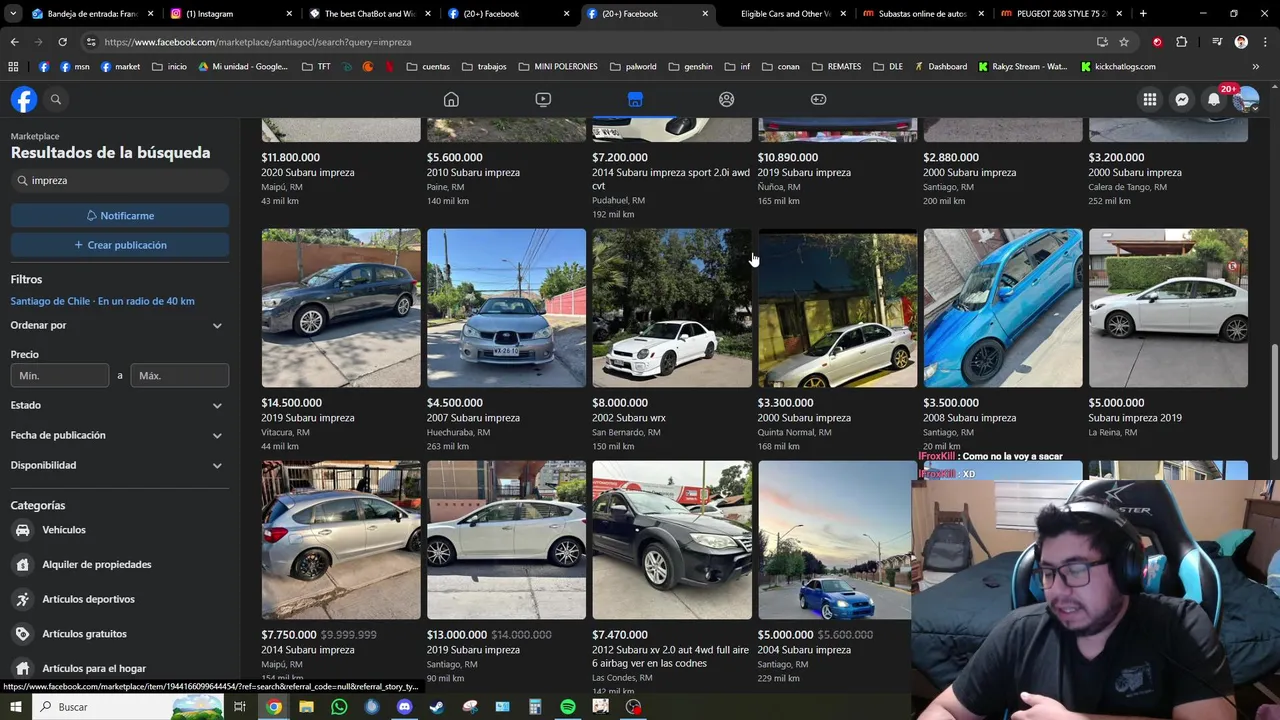Open your profile avatar menu
This screenshot has width=1280, height=720.
pos(1246,99)
